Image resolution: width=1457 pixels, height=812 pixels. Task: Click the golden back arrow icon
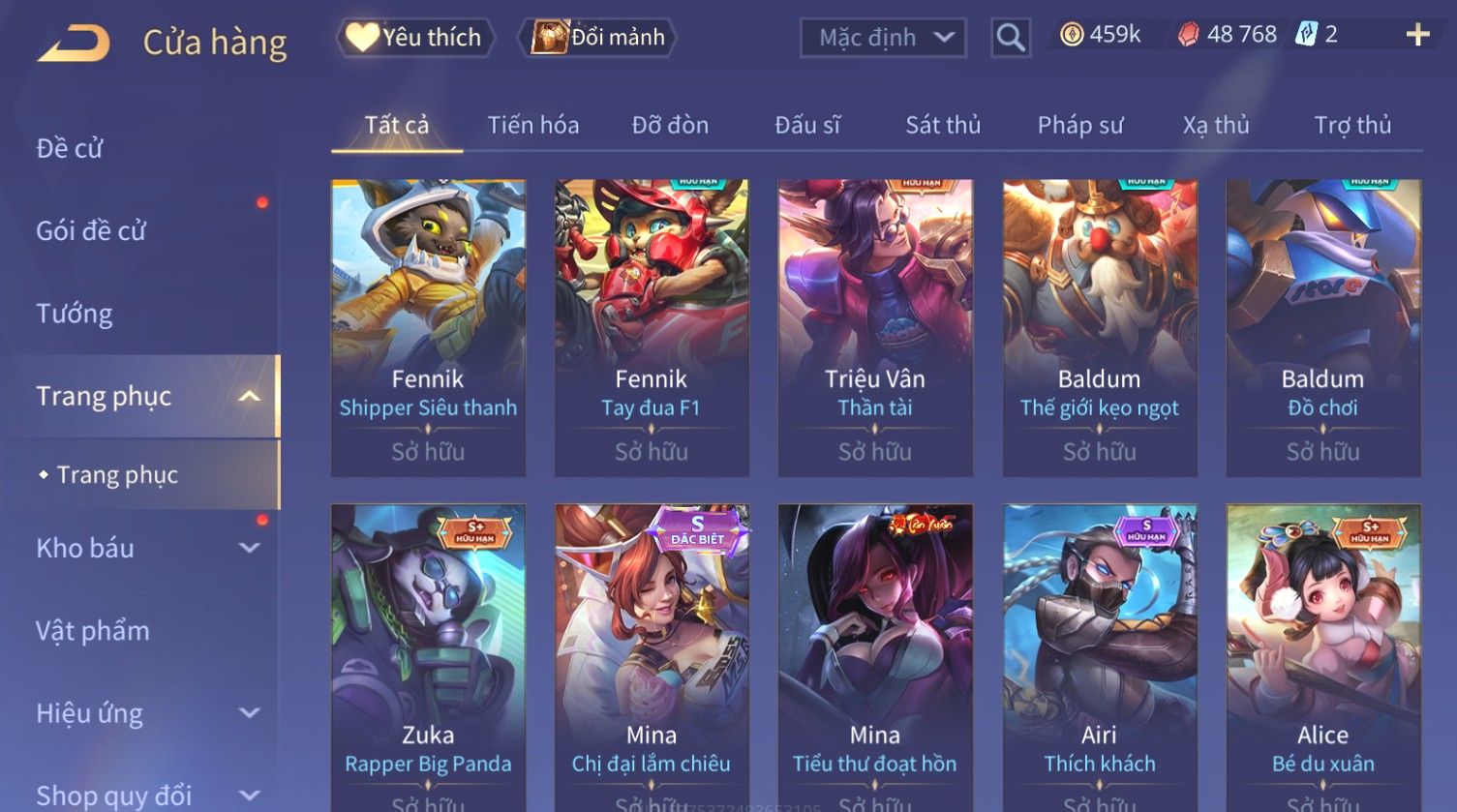(x=74, y=44)
